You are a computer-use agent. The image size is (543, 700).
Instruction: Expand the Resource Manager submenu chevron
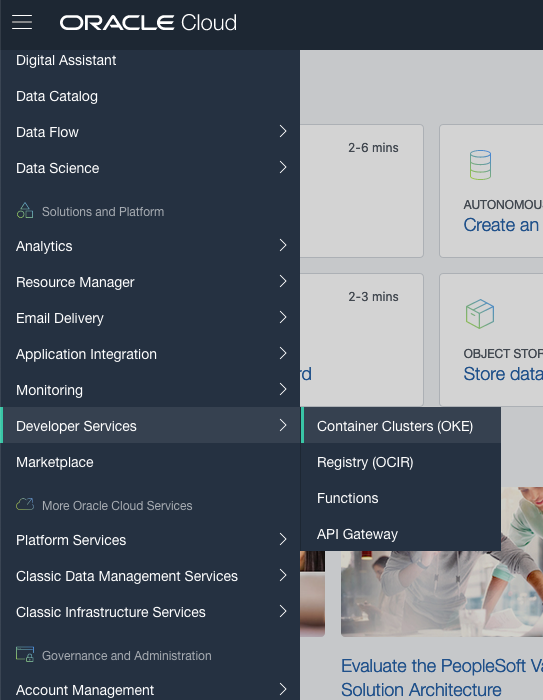click(x=283, y=281)
